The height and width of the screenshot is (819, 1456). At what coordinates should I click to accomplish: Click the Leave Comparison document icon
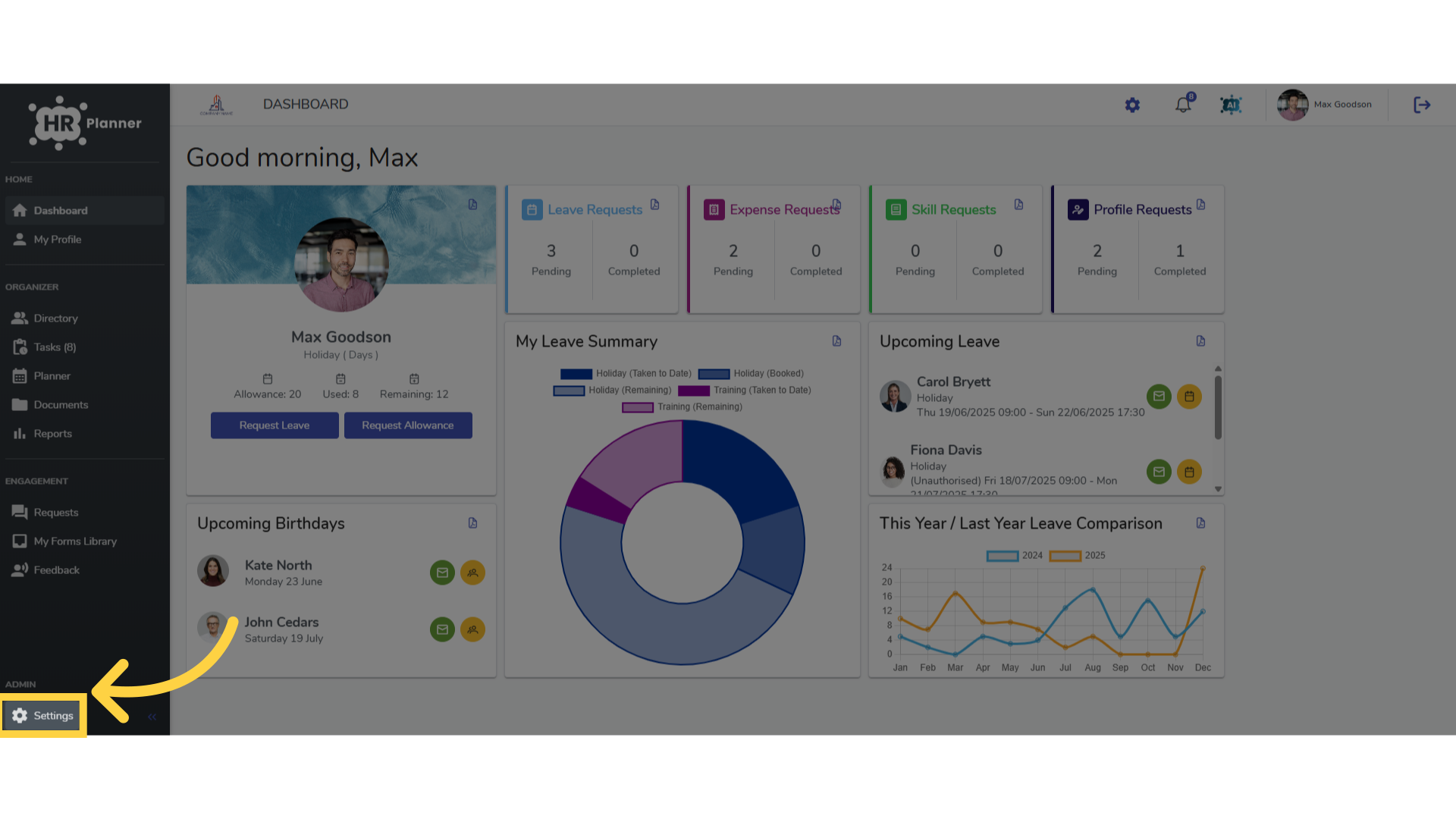1201,523
